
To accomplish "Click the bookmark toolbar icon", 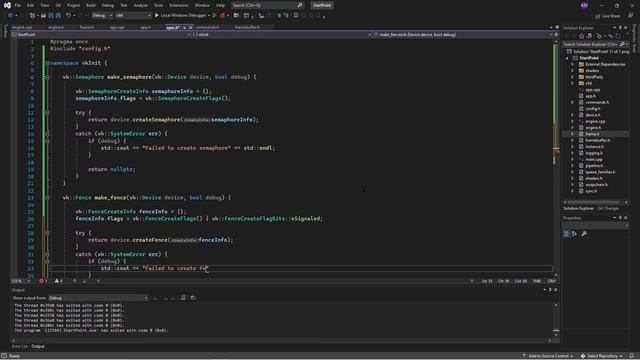I will tap(296, 16).
